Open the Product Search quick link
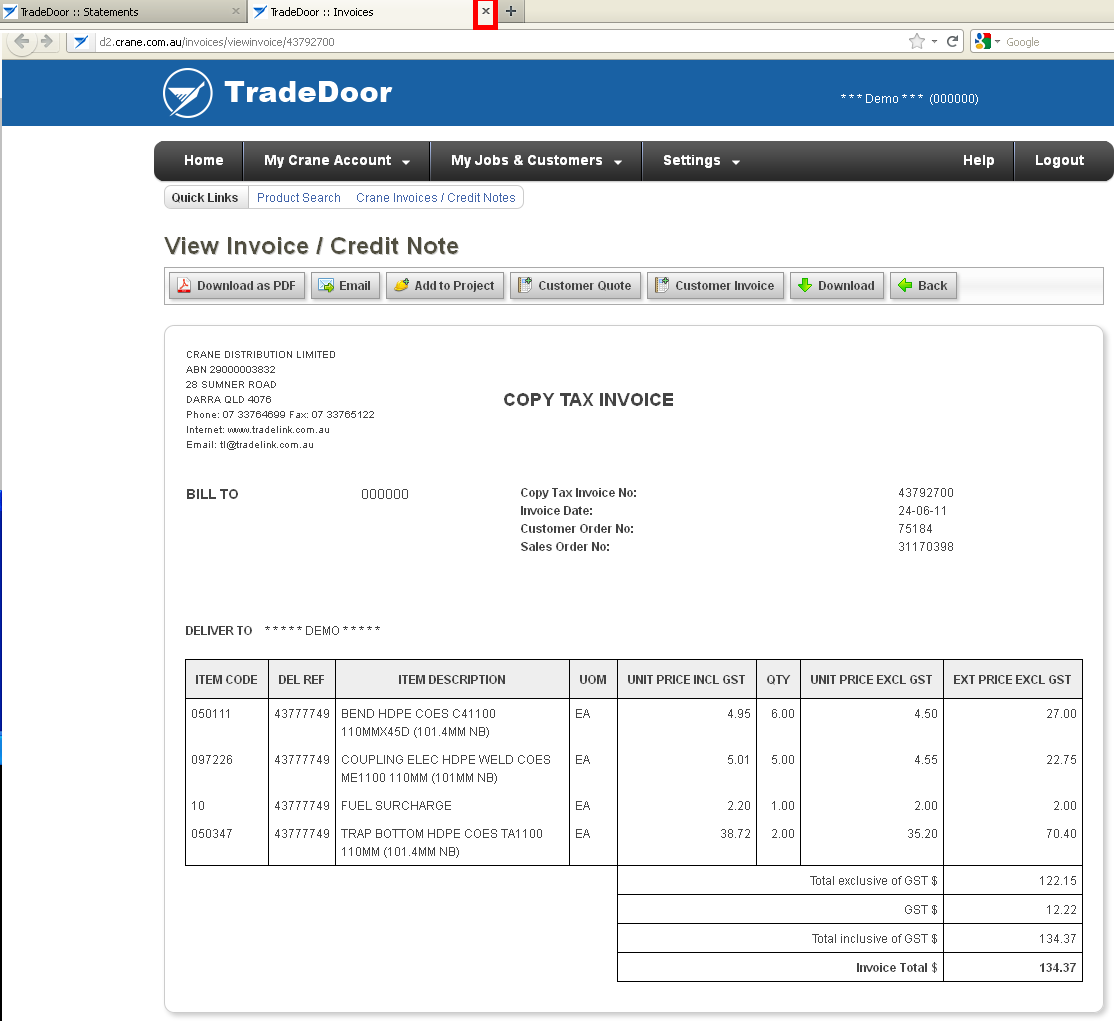Image resolution: width=1114 pixels, height=1021 pixels. pyautogui.click(x=298, y=198)
